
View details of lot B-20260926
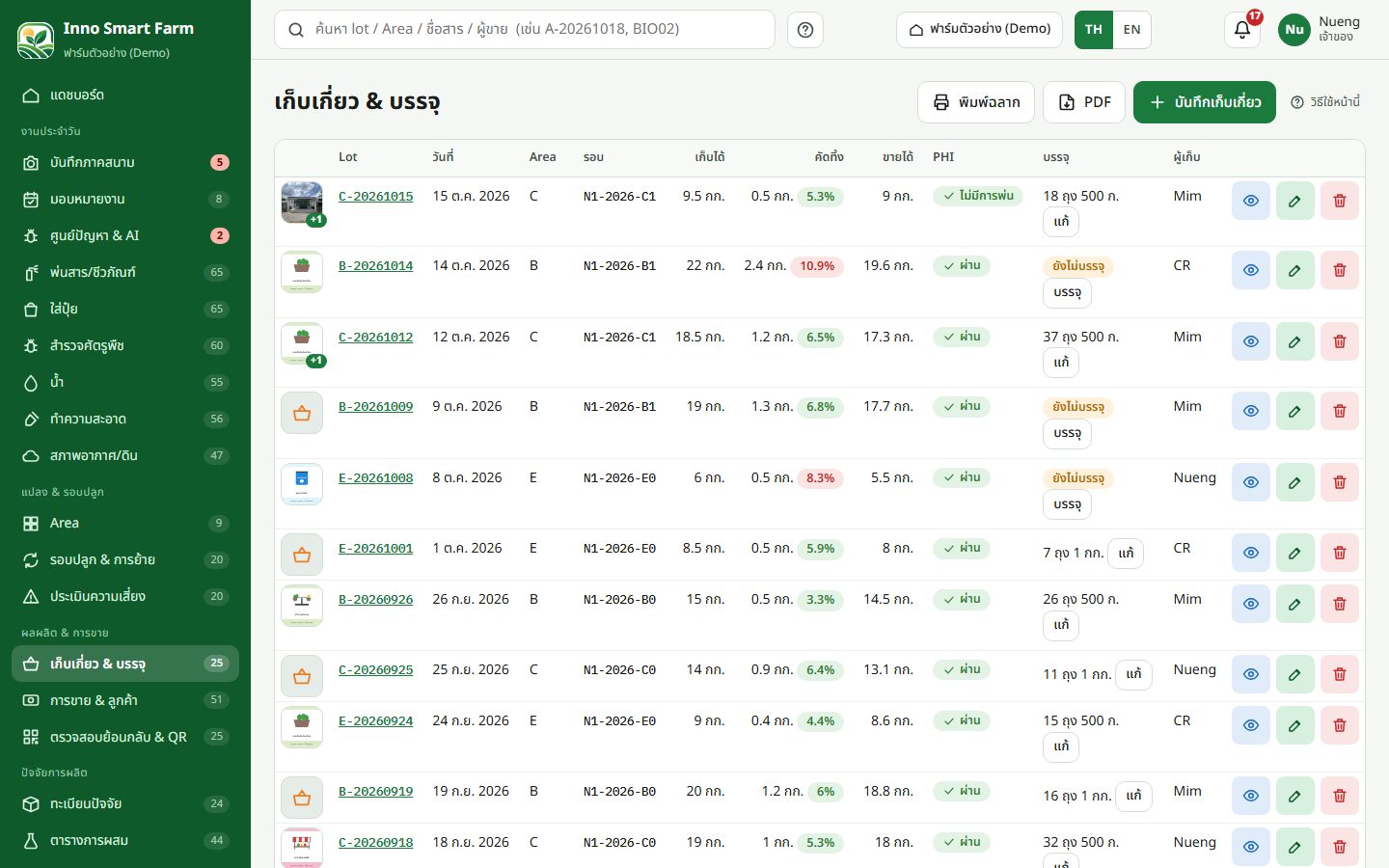(x=1251, y=604)
